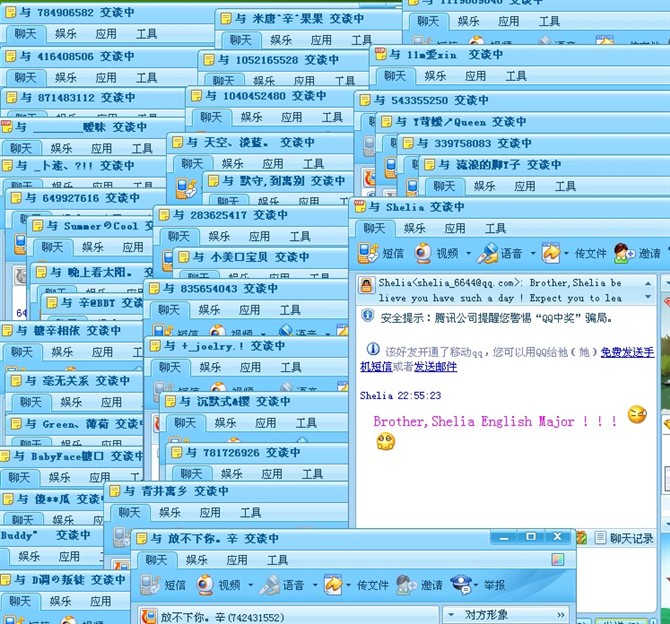Click the SMS icon in 放不下你。辛 window

pos(150,584)
